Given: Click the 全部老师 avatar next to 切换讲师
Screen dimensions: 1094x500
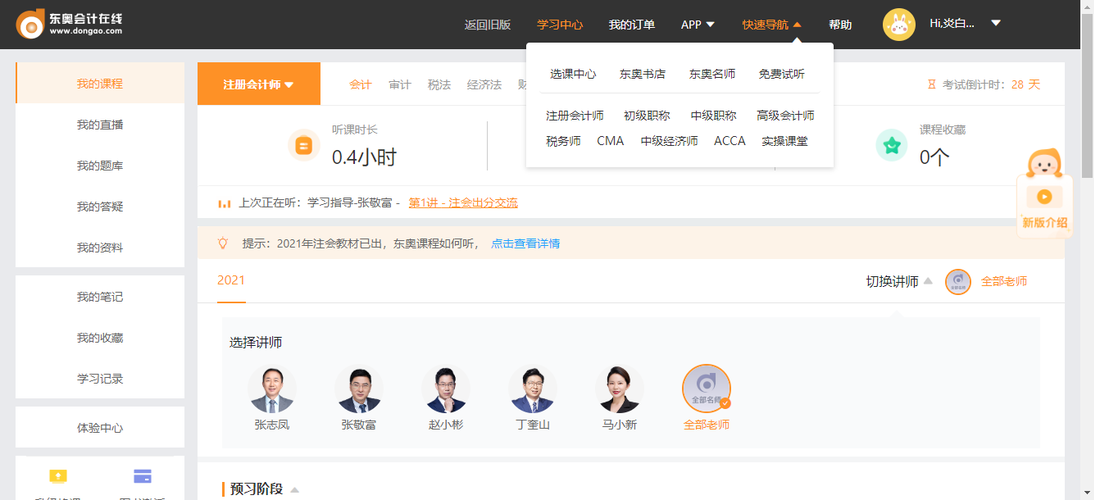Looking at the screenshot, I should tap(958, 282).
